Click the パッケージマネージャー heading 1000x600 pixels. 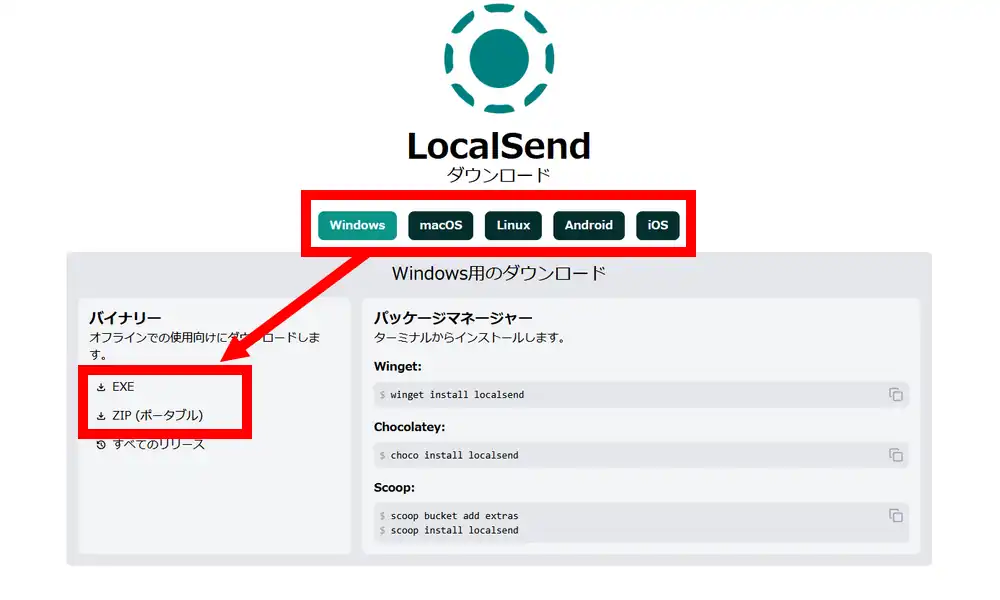[x=453, y=318]
